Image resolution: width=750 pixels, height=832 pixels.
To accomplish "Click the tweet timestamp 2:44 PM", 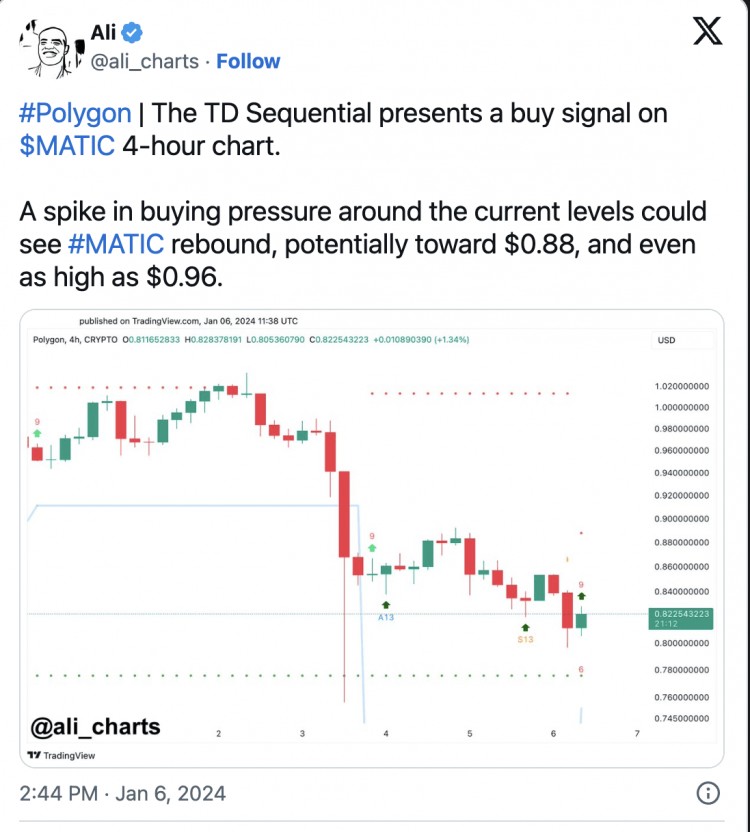I will [122, 794].
